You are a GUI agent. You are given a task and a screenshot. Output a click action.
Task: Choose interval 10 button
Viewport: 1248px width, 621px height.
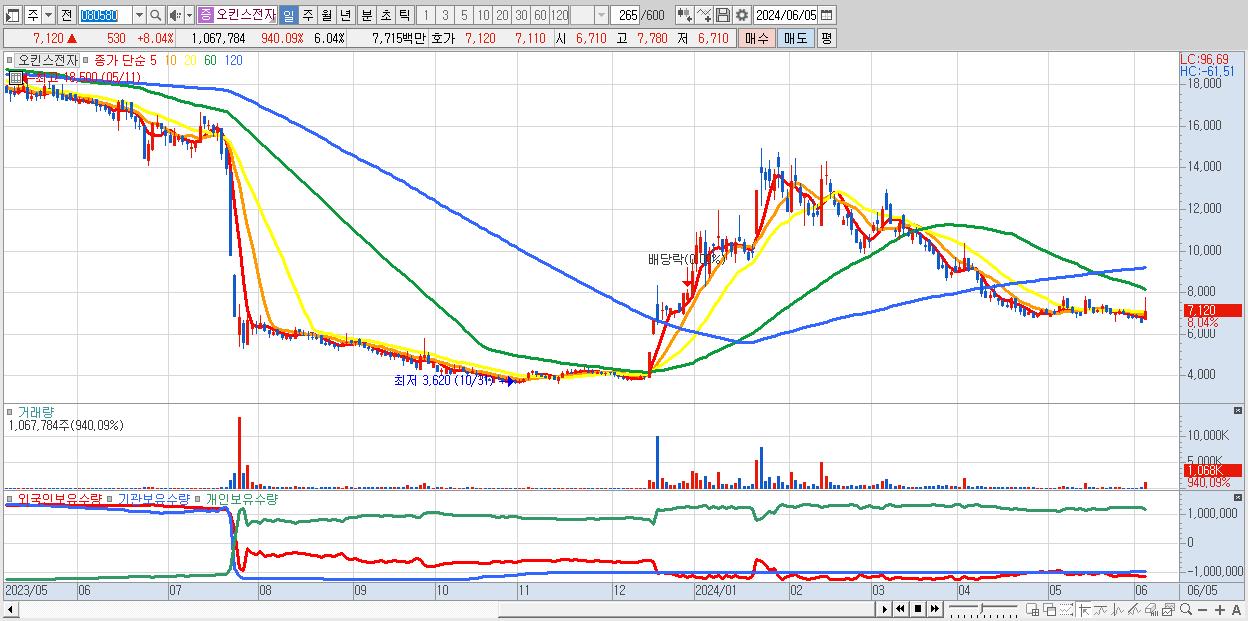pos(483,15)
